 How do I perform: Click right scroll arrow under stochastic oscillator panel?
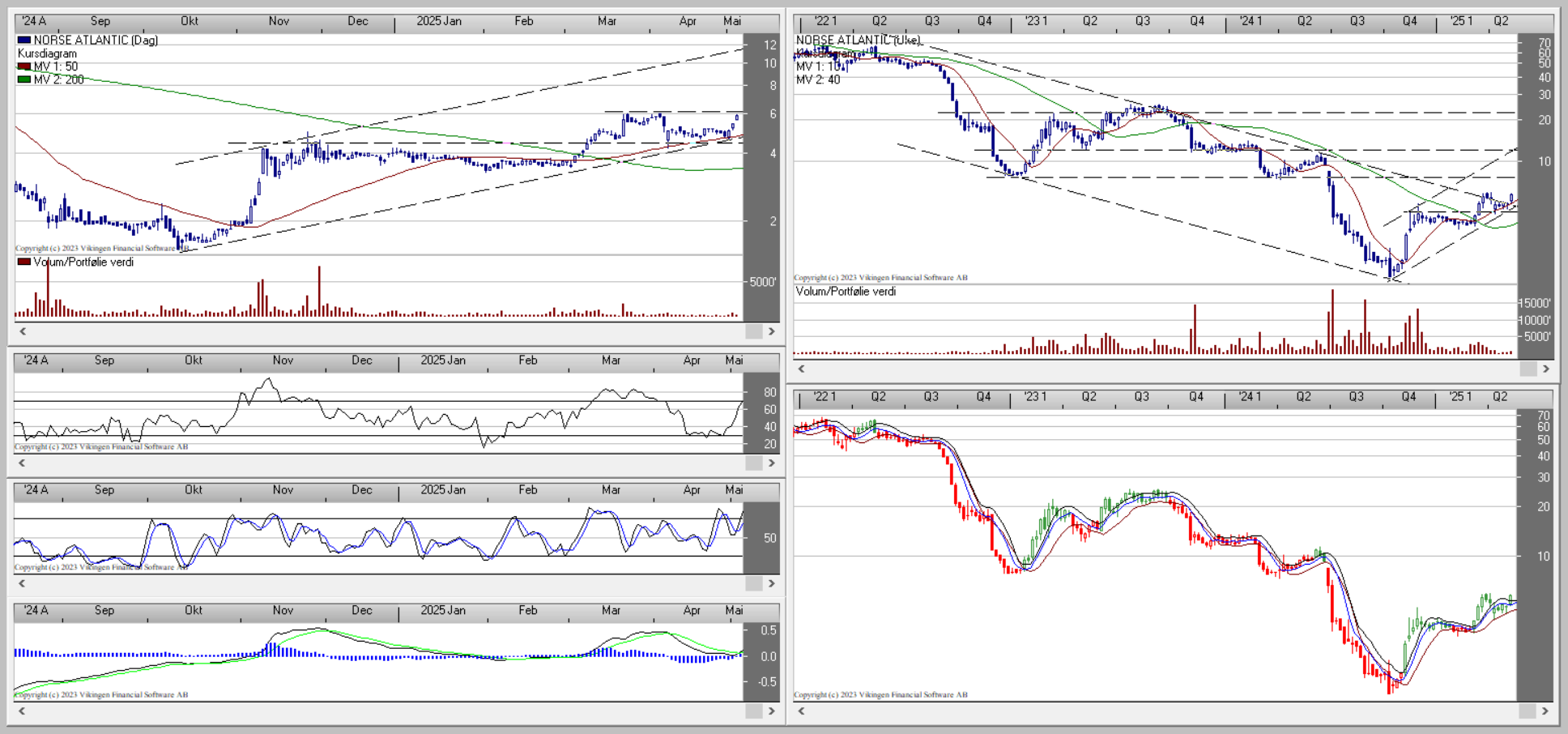pyautogui.click(x=771, y=583)
